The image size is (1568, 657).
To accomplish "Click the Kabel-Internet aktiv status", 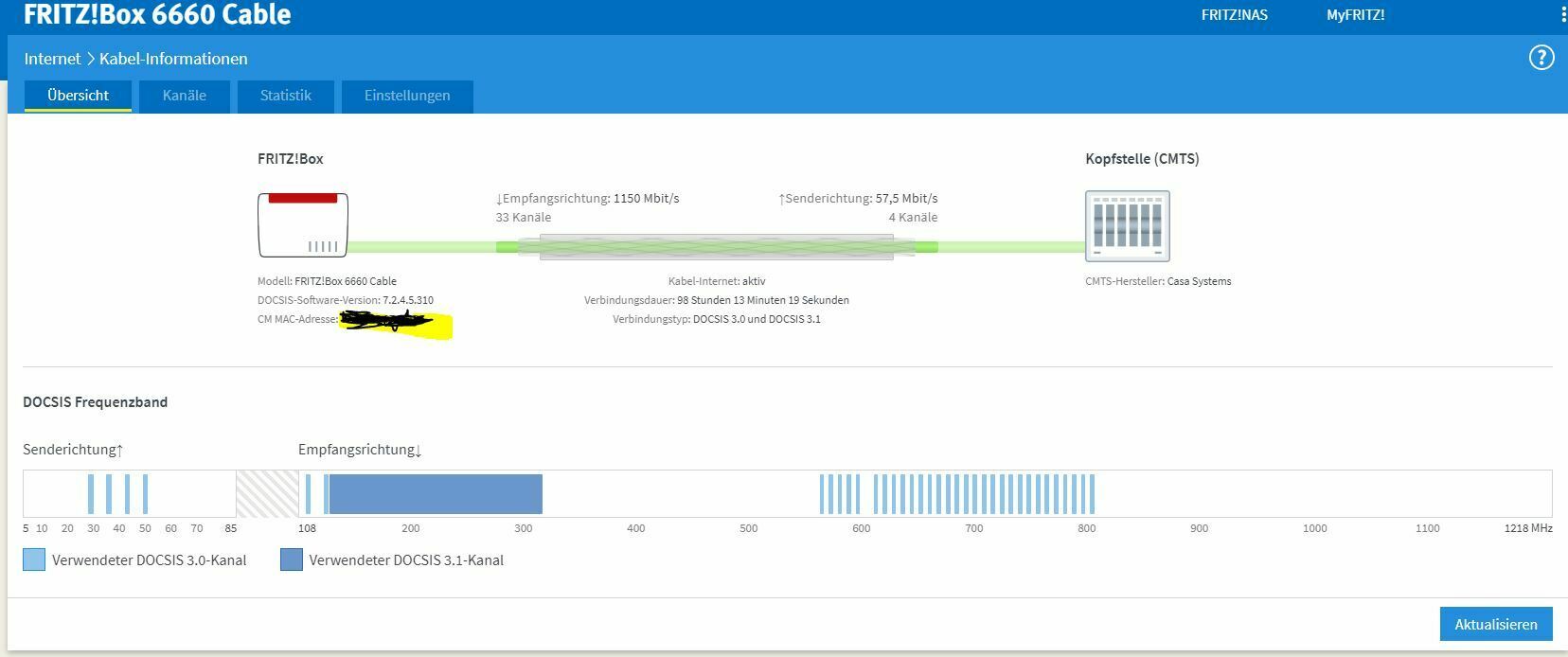I will click(717, 281).
